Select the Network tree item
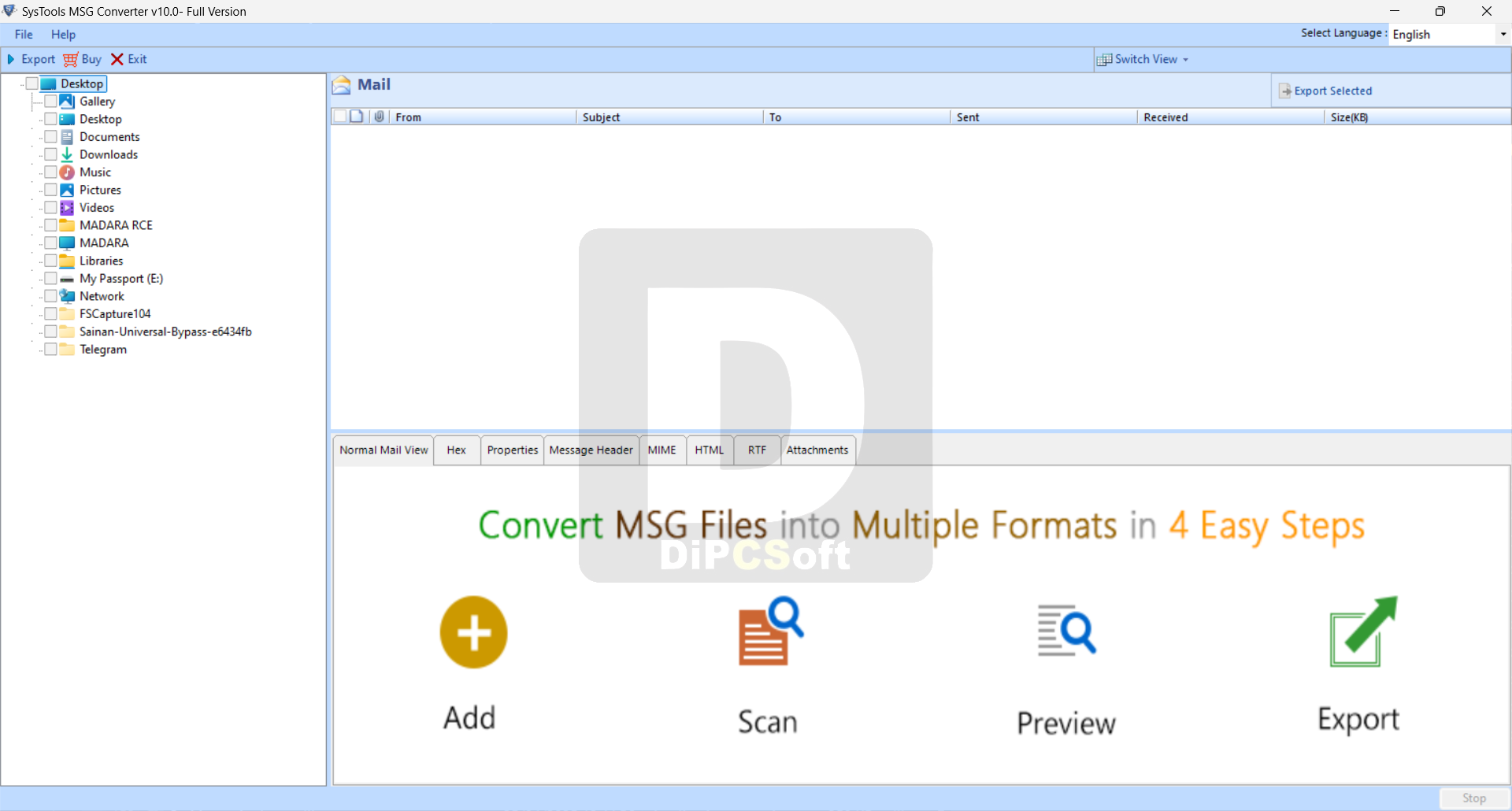This screenshot has height=811, width=1512. point(102,296)
